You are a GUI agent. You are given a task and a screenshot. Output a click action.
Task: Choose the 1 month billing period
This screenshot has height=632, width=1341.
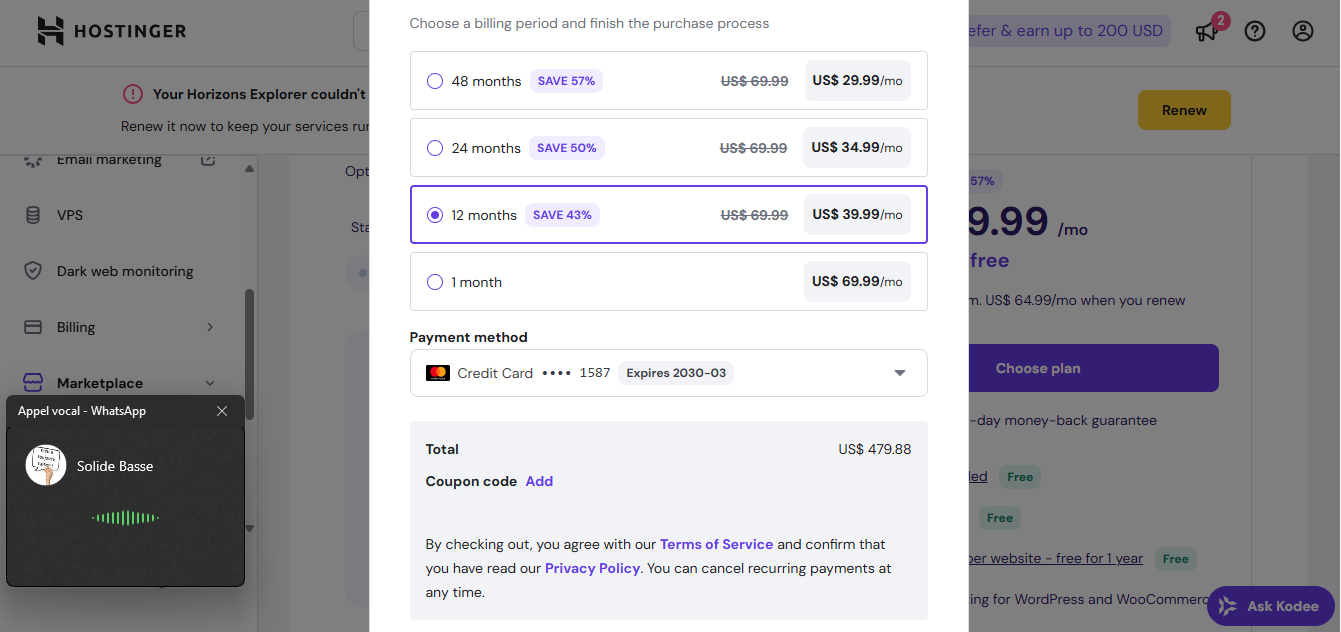[668, 282]
